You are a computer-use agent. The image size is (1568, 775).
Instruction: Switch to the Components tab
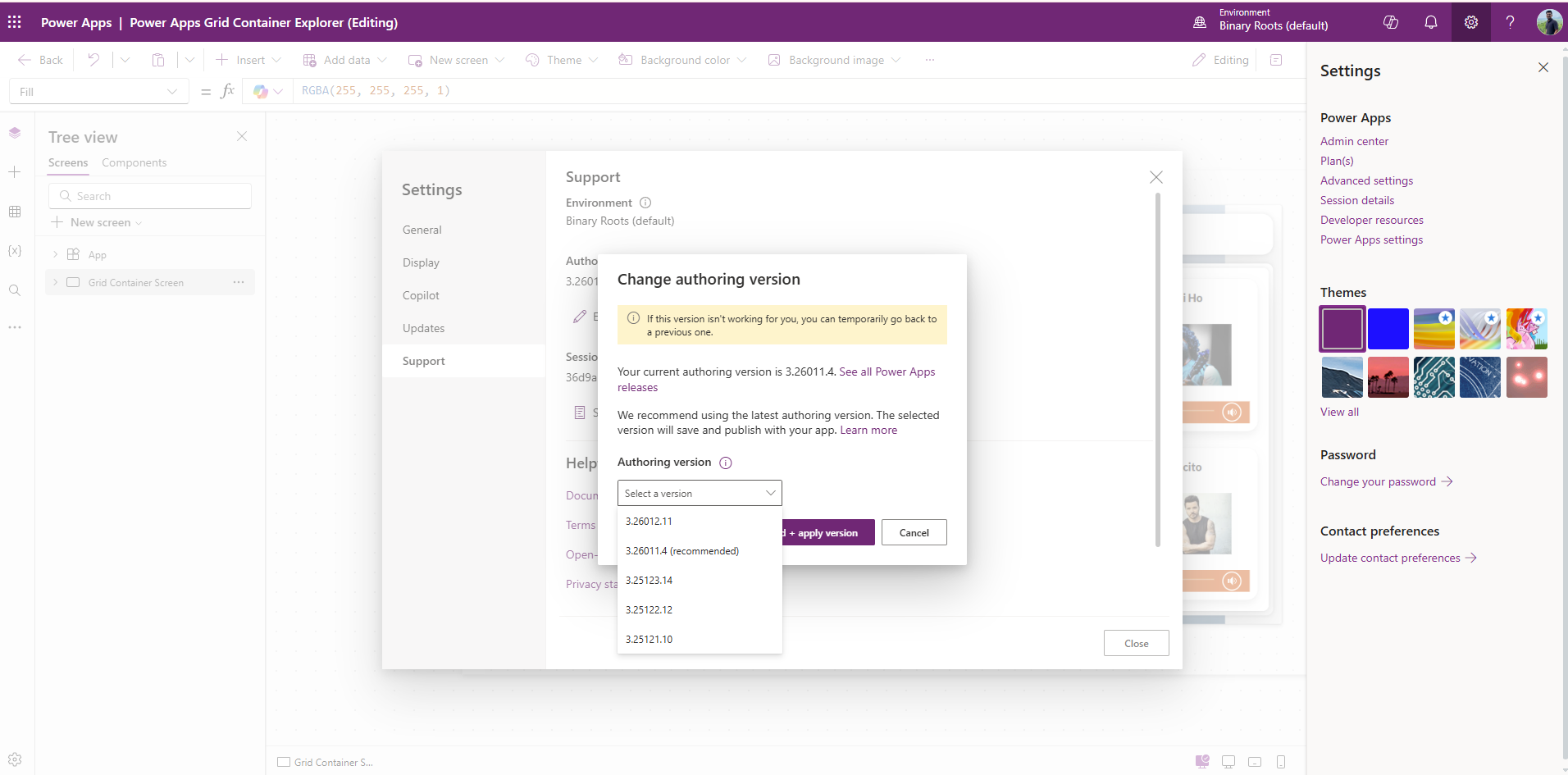click(x=134, y=162)
